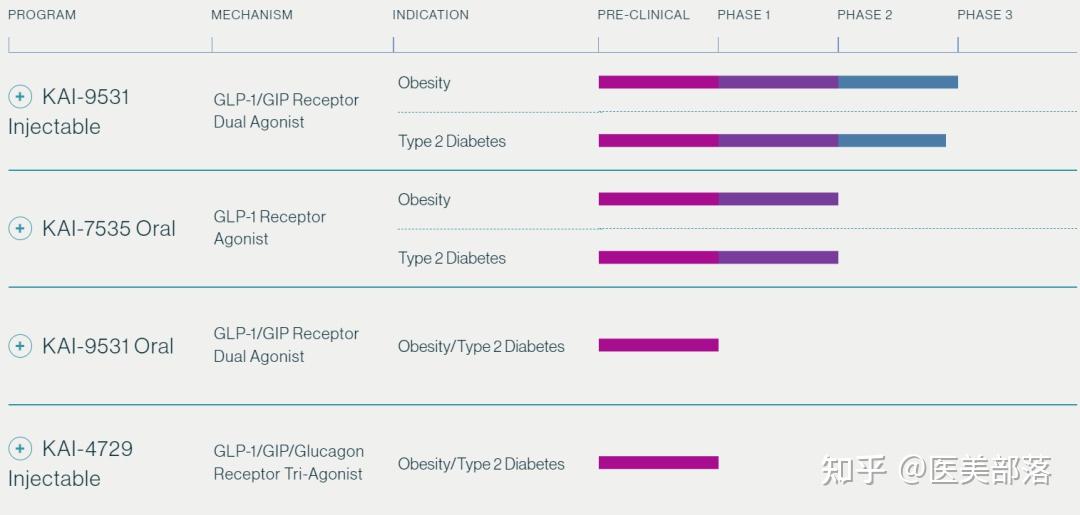Click the KAI-7535 Oral program name
The height and width of the screenshot is (515, 1080).
pos(108,228)
